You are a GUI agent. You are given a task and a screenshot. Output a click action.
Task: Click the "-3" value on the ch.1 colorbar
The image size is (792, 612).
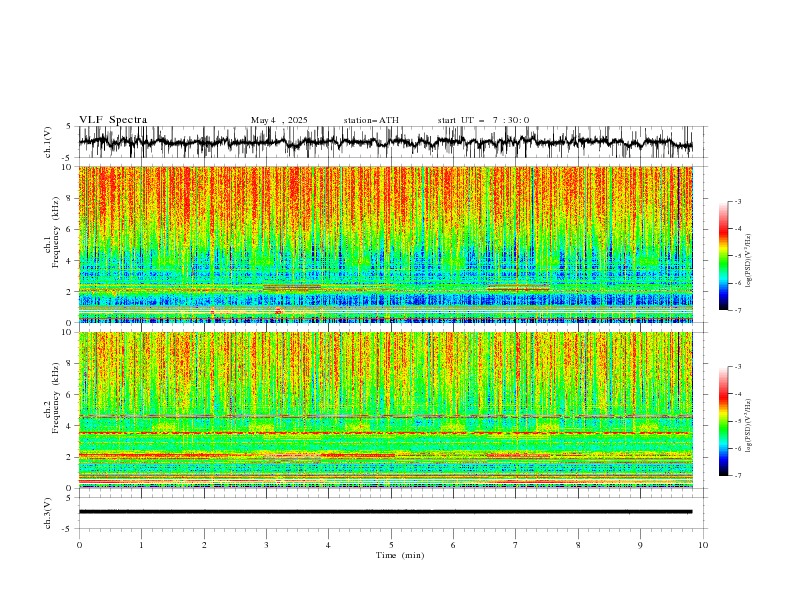click(737, 201)
